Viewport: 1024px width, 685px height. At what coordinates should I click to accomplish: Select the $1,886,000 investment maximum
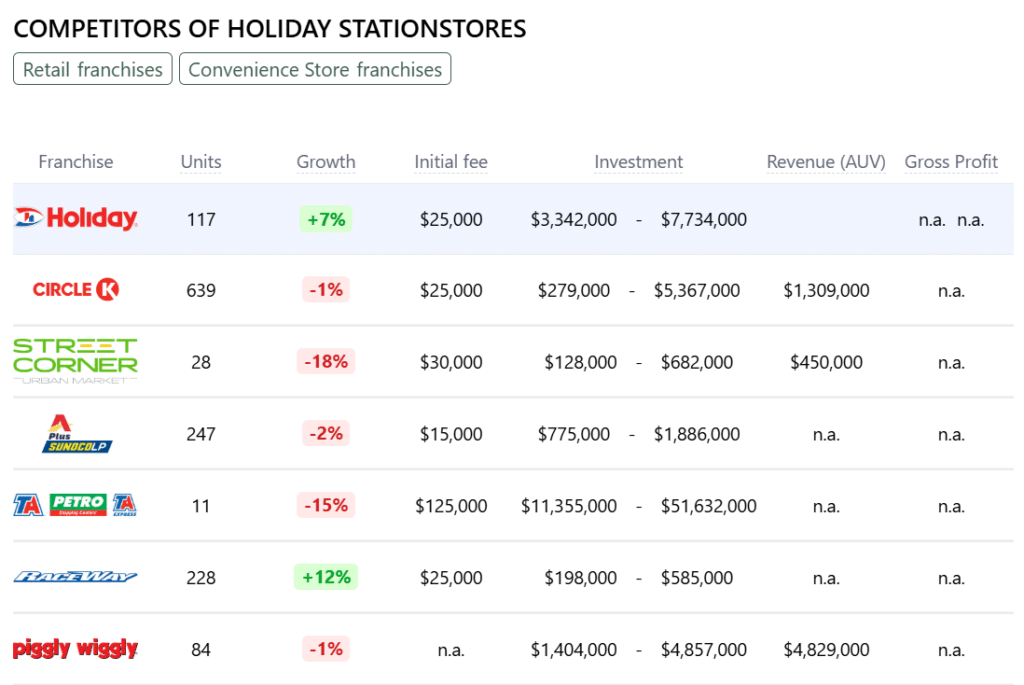(x=697, y=434)
